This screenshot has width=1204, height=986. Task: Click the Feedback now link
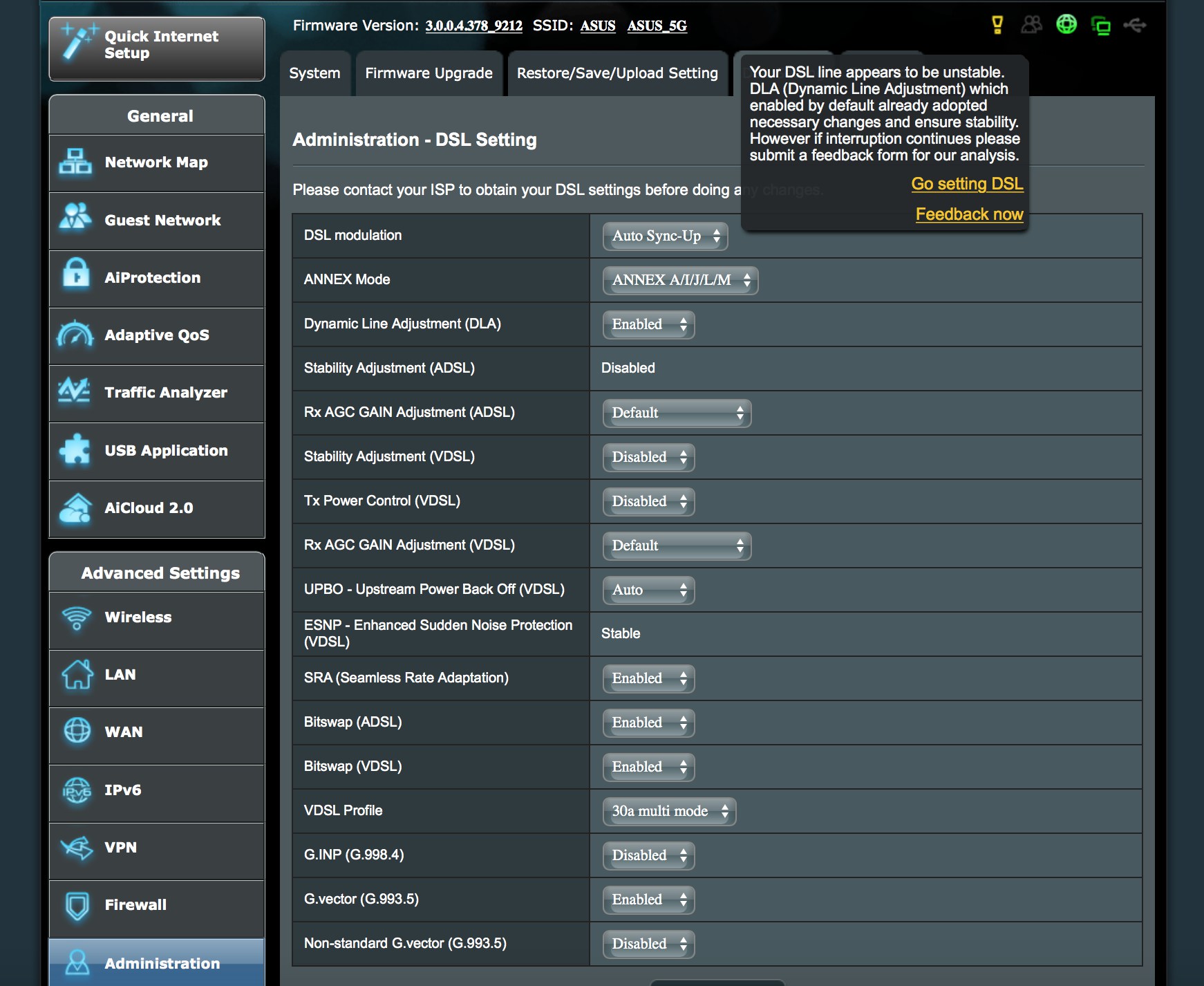(969, 214)
